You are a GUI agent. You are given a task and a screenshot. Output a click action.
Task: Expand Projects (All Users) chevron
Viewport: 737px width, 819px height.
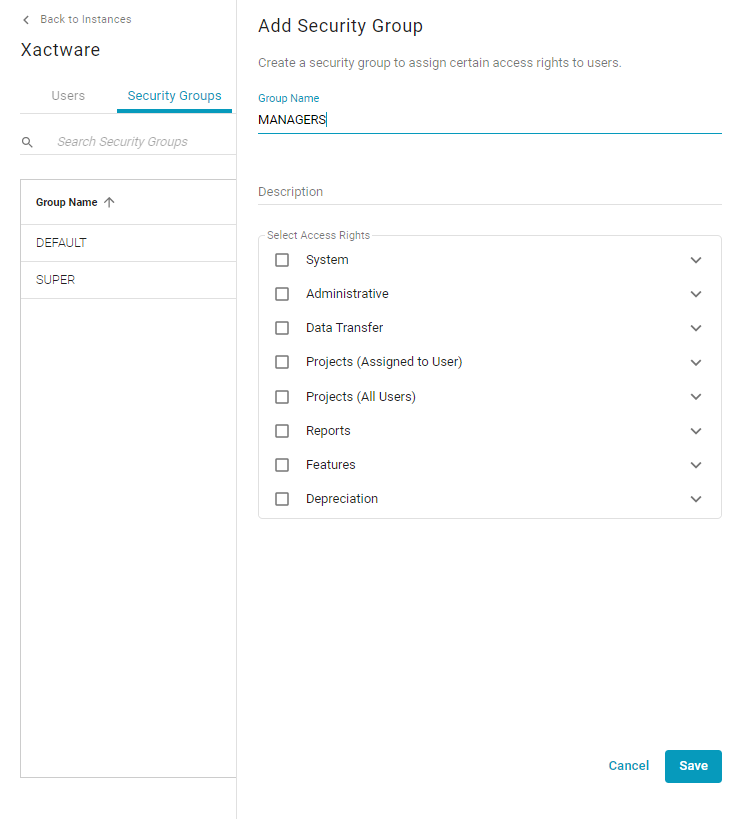(x=696, y=396)
